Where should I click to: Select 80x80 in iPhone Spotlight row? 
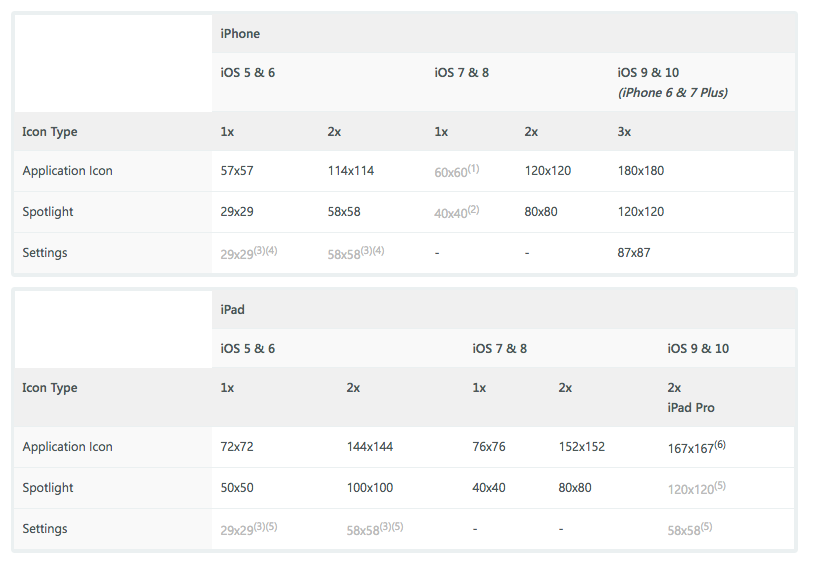(x=541, y=212)
